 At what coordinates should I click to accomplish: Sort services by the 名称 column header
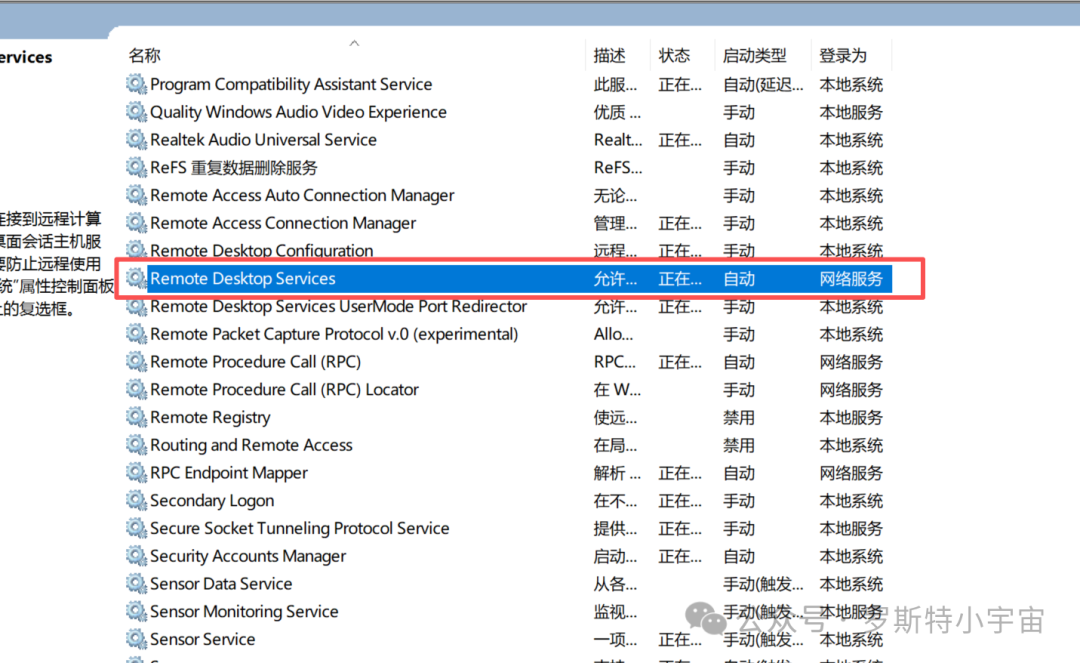coord(144,56)
